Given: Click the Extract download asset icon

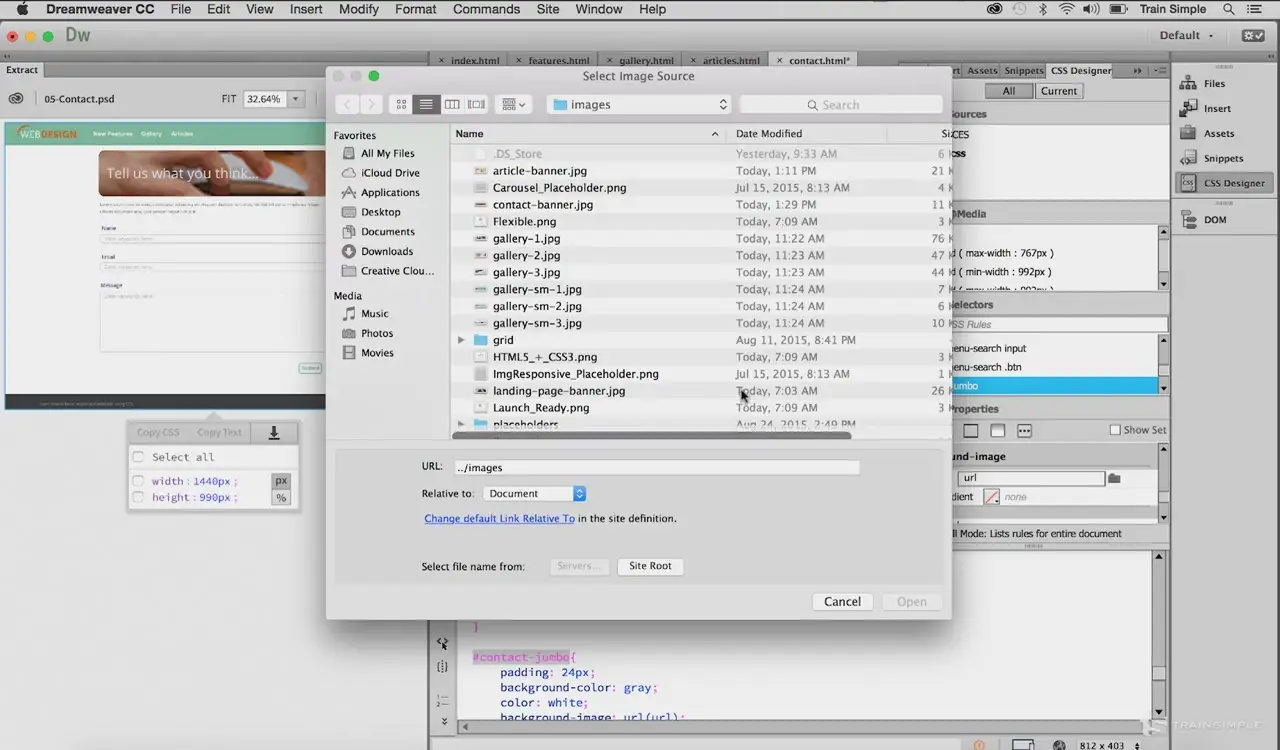Looking at the screenshot, I should pyautogui.click(x=273, y=433).
